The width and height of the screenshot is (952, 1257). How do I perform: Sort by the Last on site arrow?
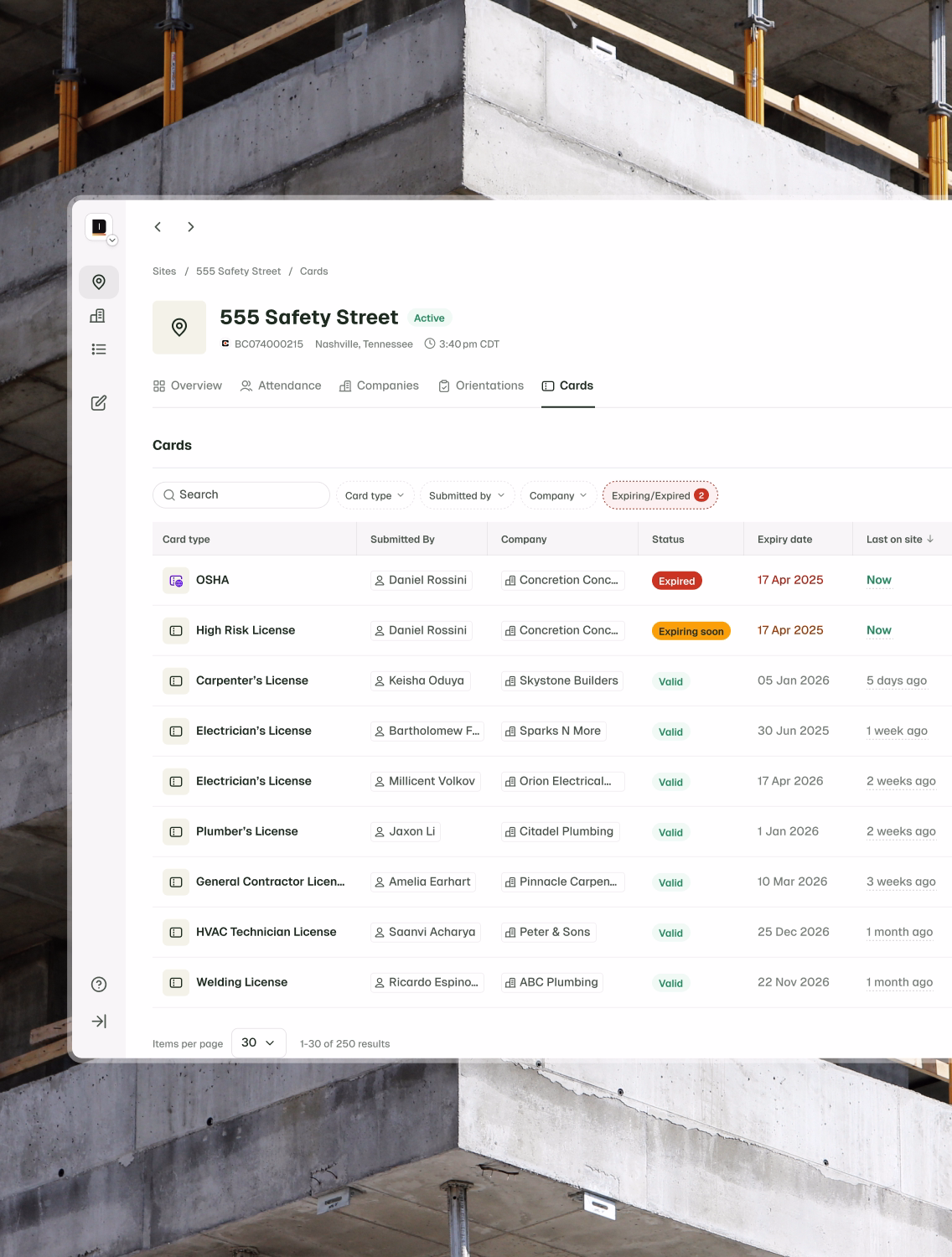click(930, 539)
